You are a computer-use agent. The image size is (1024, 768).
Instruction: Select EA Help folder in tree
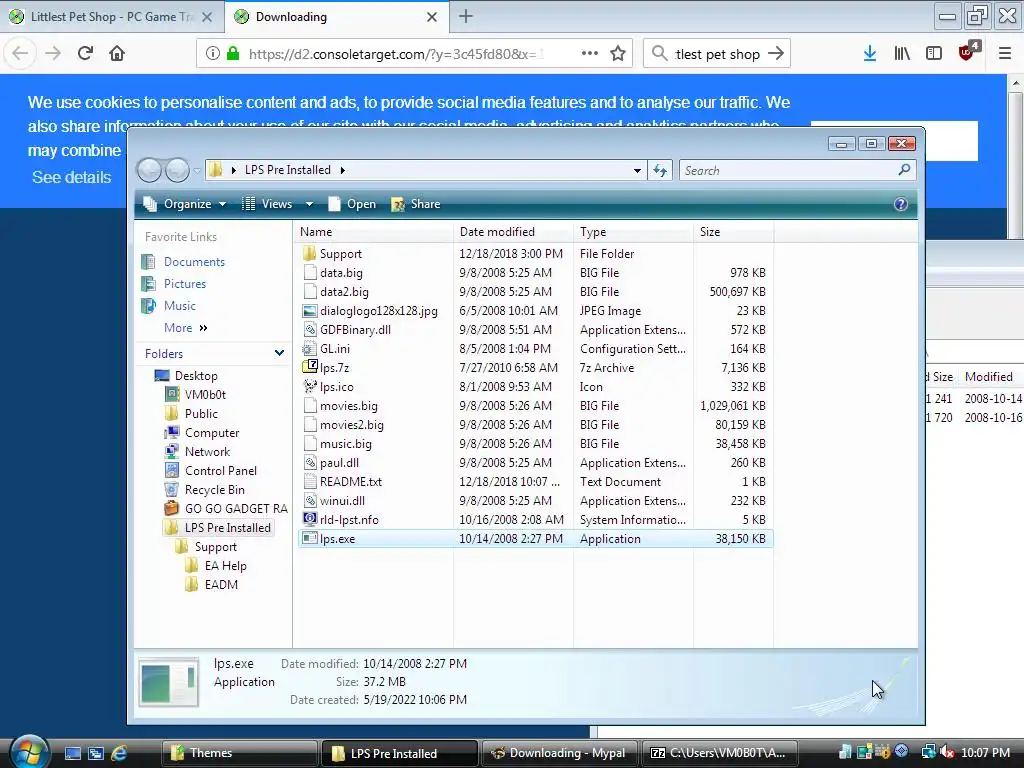(225, 566)
